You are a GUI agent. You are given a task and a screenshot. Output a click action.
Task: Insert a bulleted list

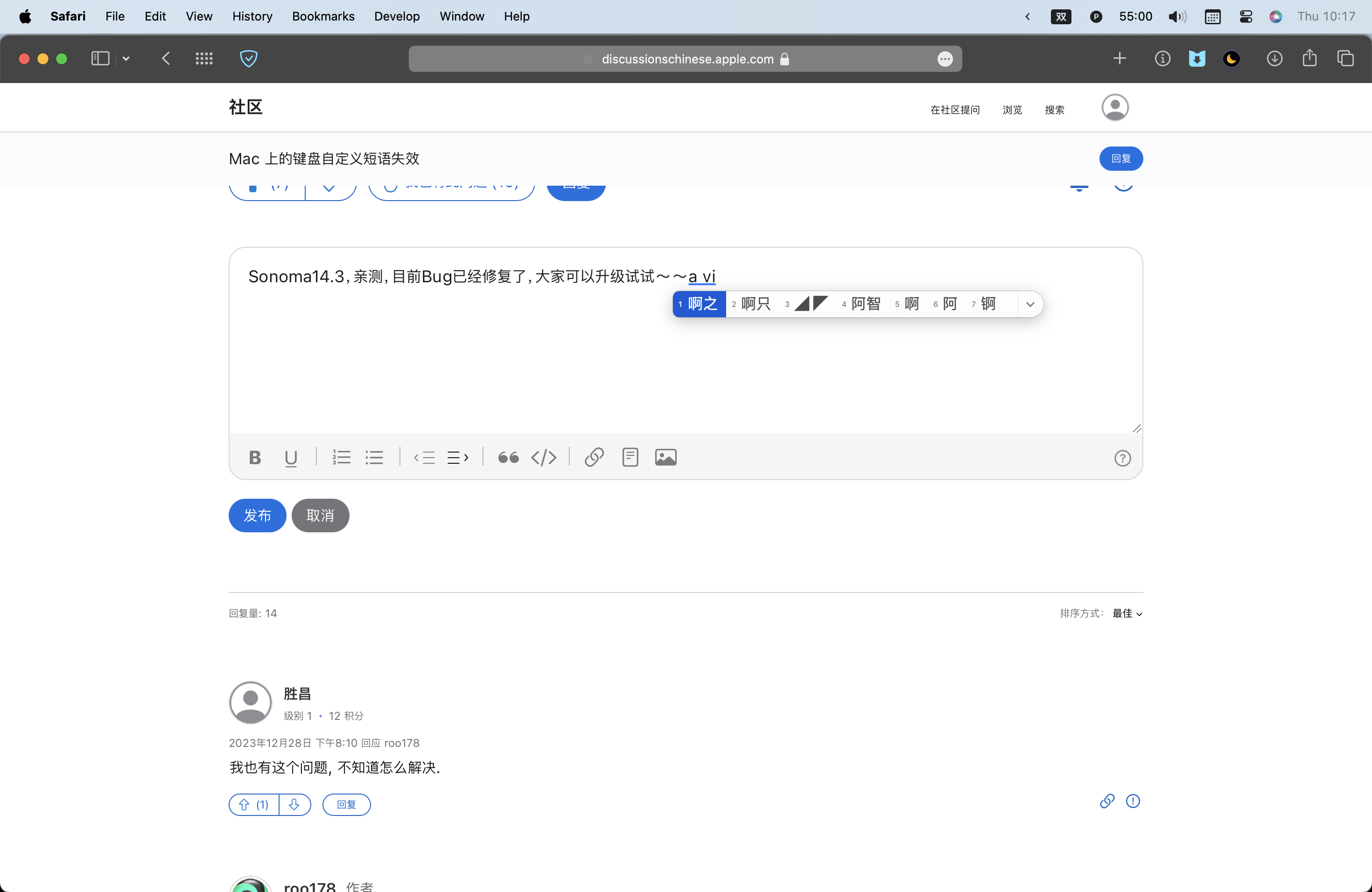pos(374,458)
